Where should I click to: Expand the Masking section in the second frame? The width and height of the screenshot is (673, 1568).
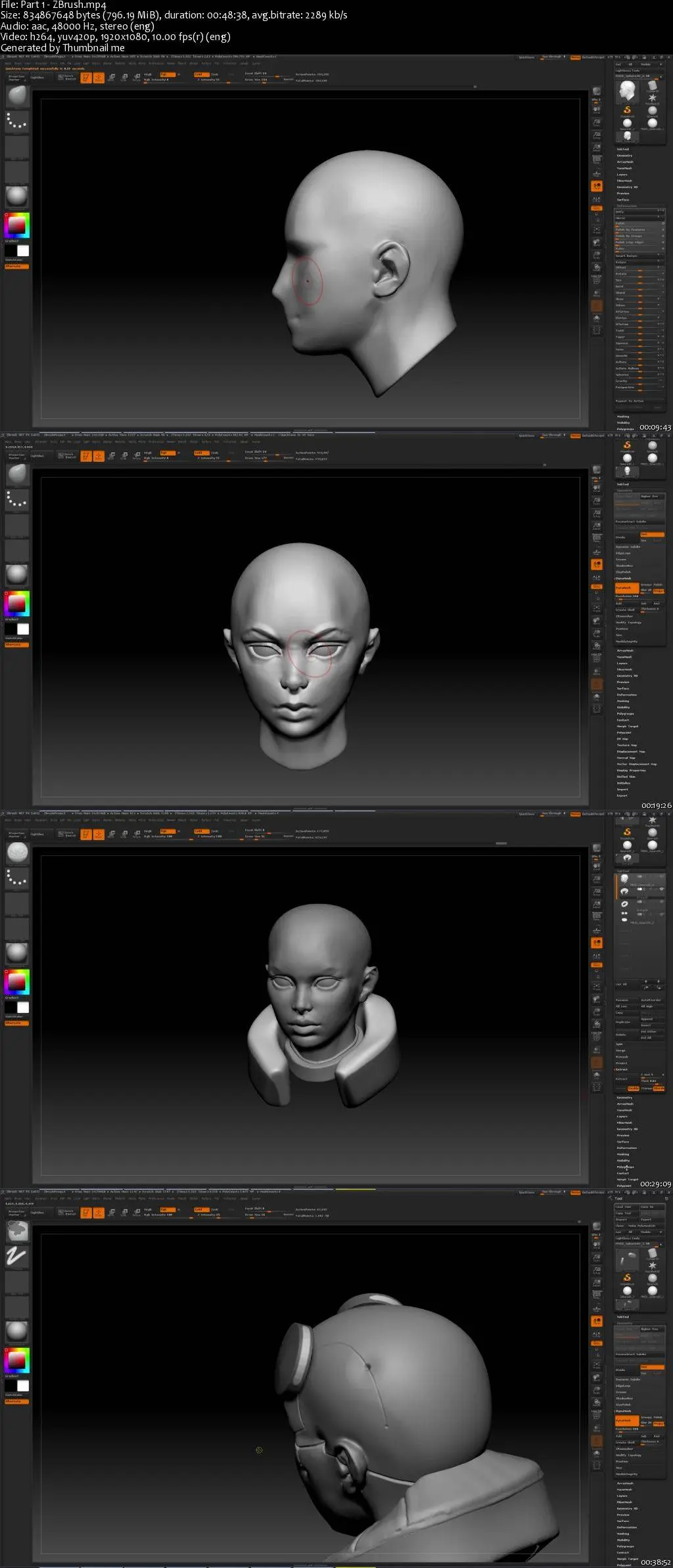pyautogui.click(x=623, y=701)
